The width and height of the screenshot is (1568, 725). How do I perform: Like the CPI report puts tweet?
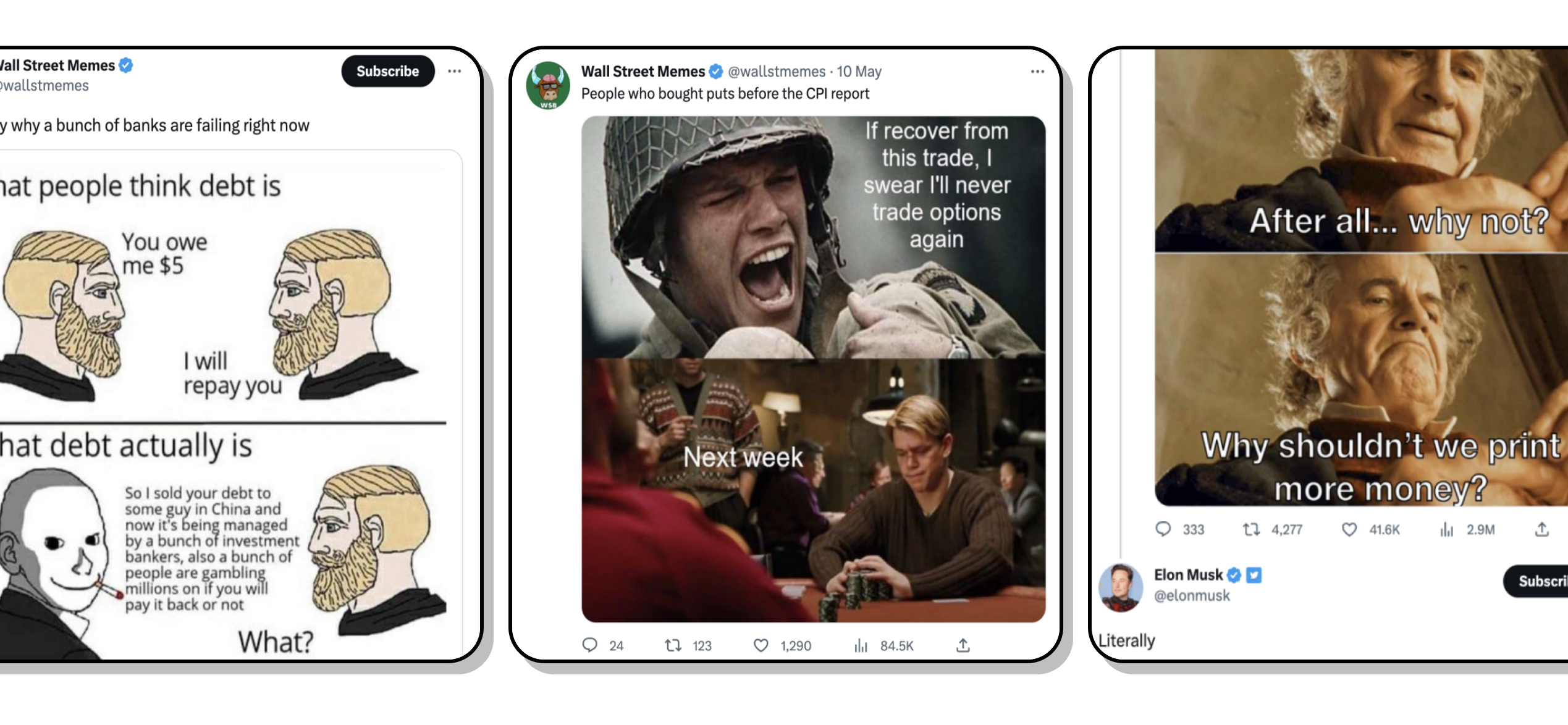coord(761,645)
